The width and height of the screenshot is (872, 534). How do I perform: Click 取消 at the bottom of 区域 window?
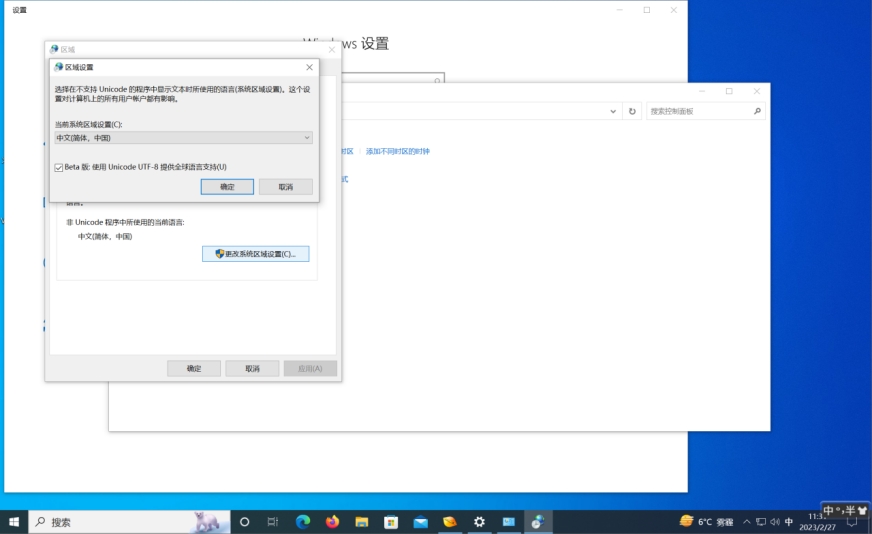point(252,368)
